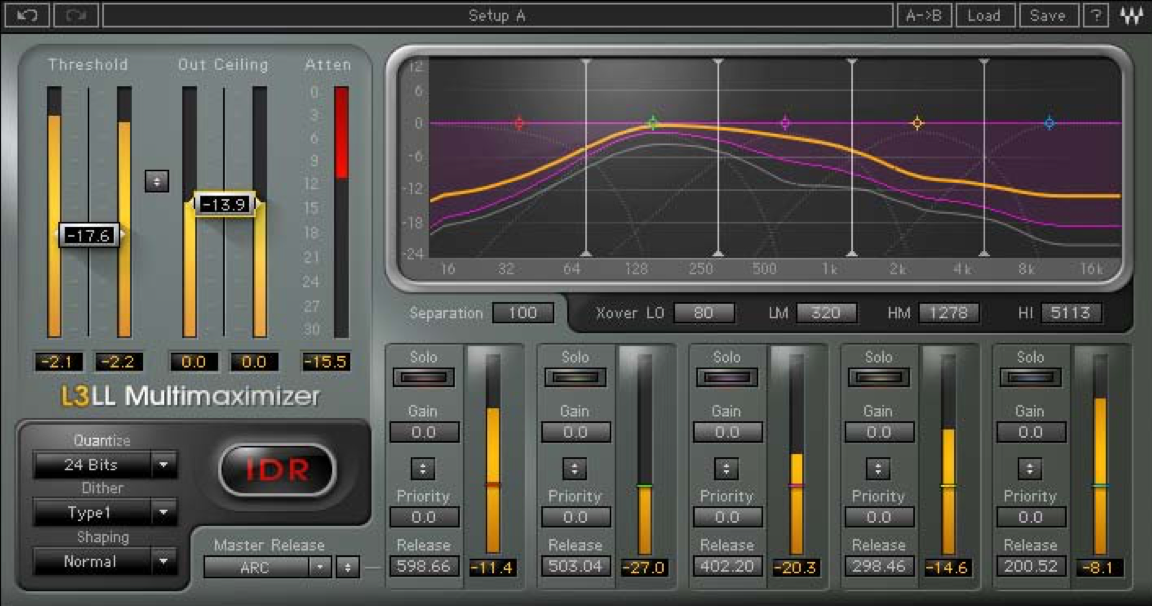The height and width of the screenshot is (606, 1152).
Task: Solo the highest frequency band
Action: 1029,376
